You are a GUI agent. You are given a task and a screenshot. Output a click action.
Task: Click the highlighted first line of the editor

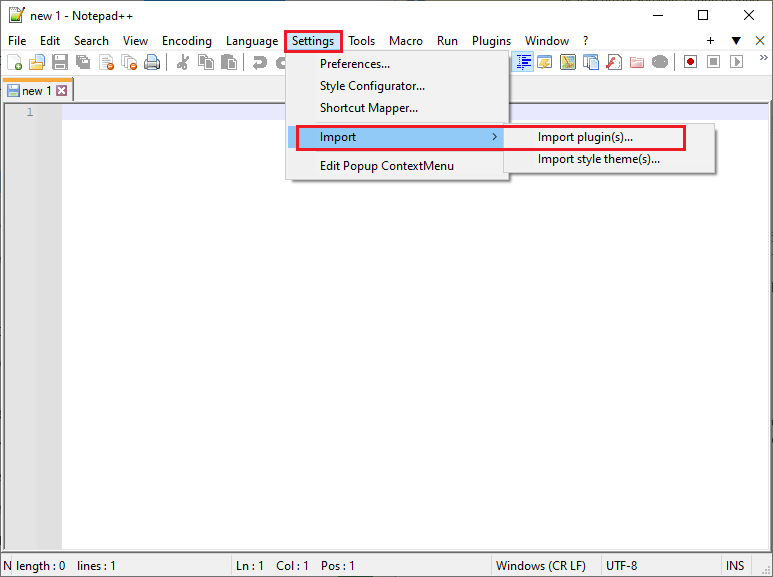coord(415,112)
